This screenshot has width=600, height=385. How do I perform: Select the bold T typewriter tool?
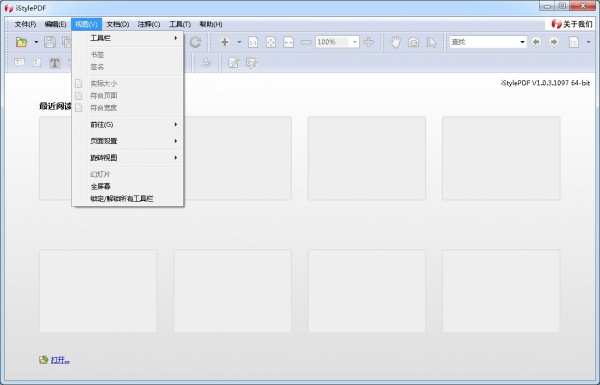click(55, 63)
